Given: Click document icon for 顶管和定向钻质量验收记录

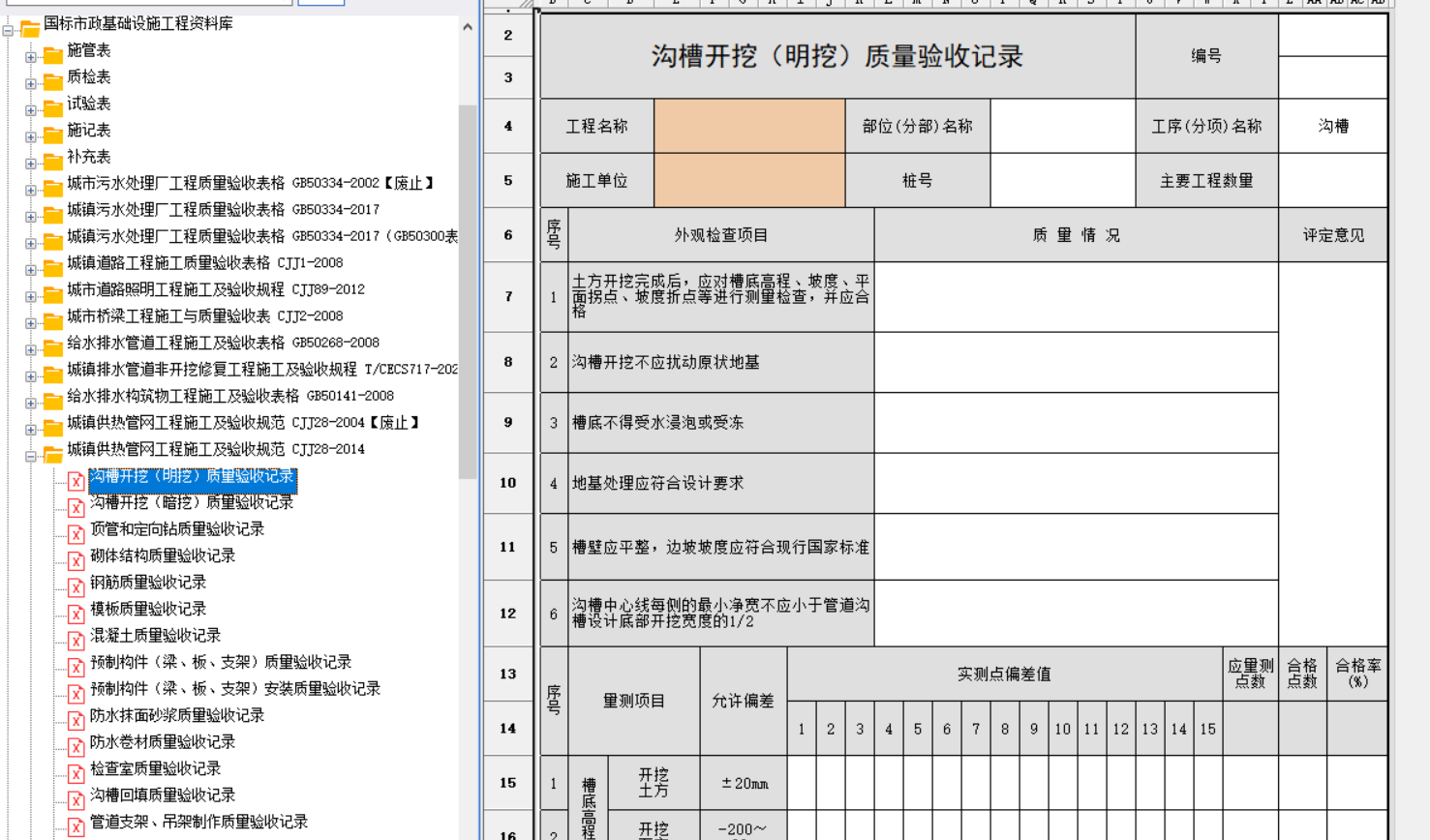Looking at the screenshot, I should 76,532.
